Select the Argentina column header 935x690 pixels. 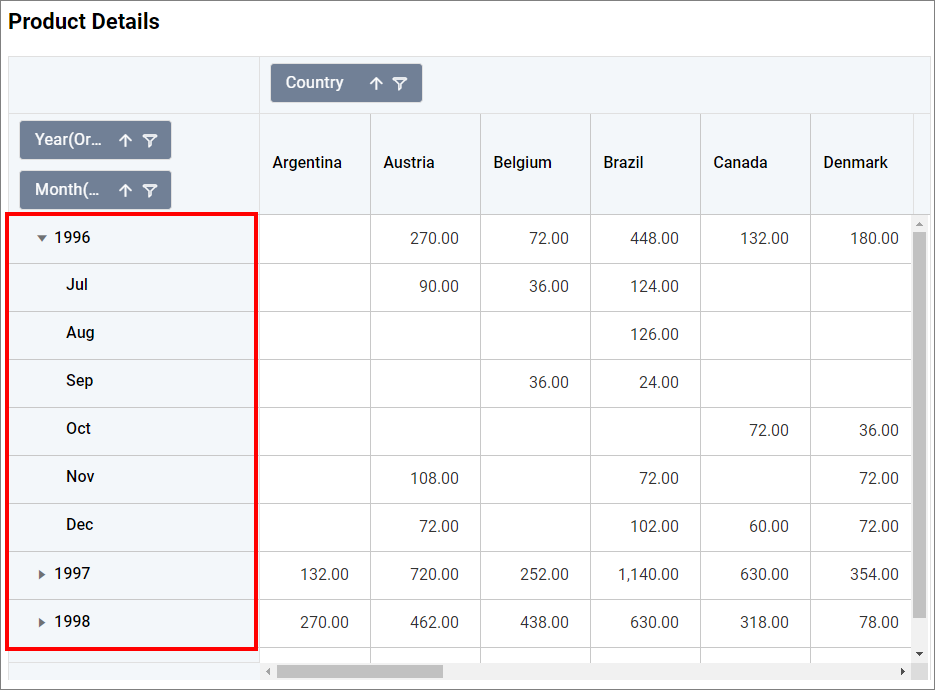(x=314, y=162)
